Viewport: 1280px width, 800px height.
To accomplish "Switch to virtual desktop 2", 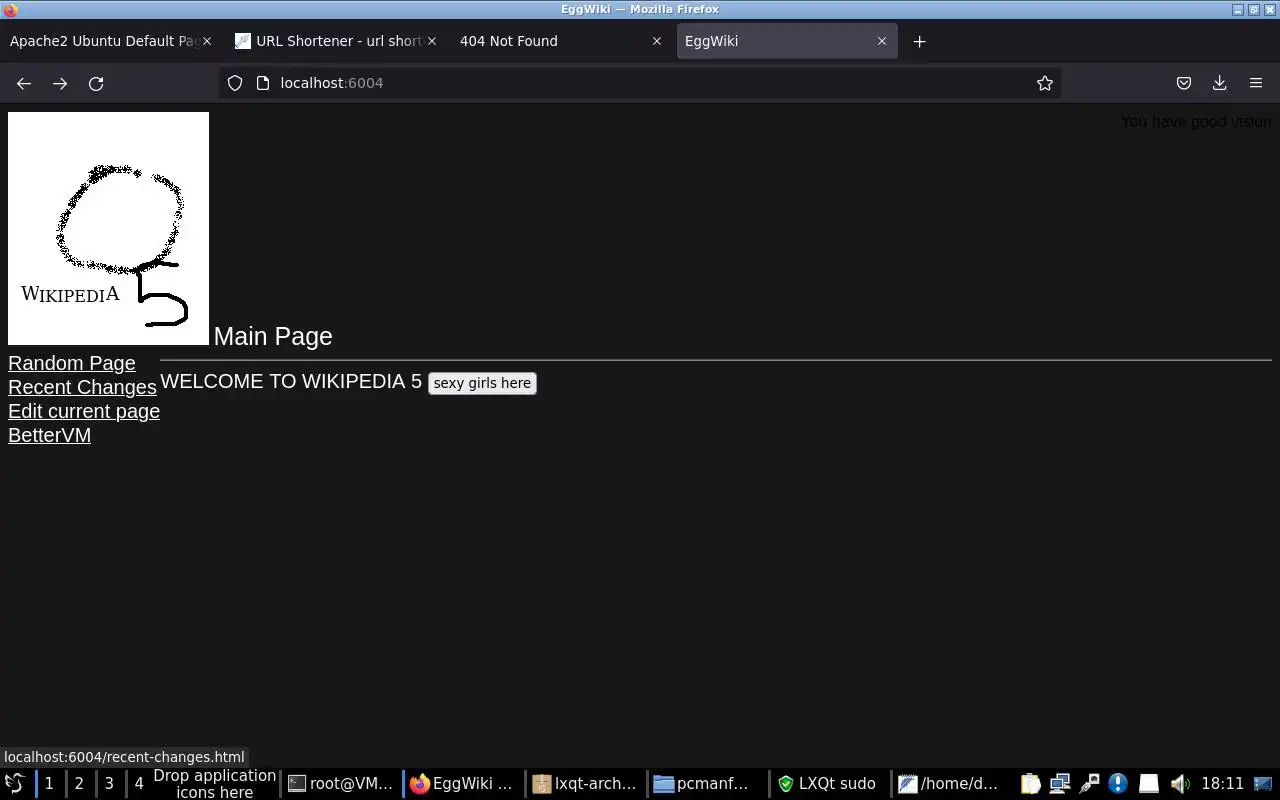I will [79, 783].
